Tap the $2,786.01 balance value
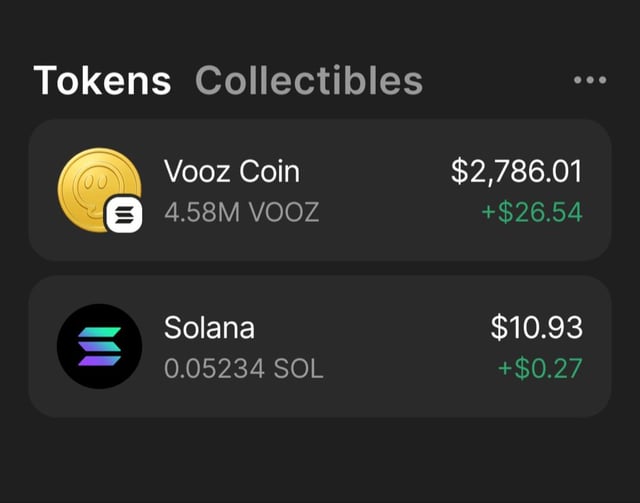The width and height of the screenshot is (640, 503). (516, 171)
